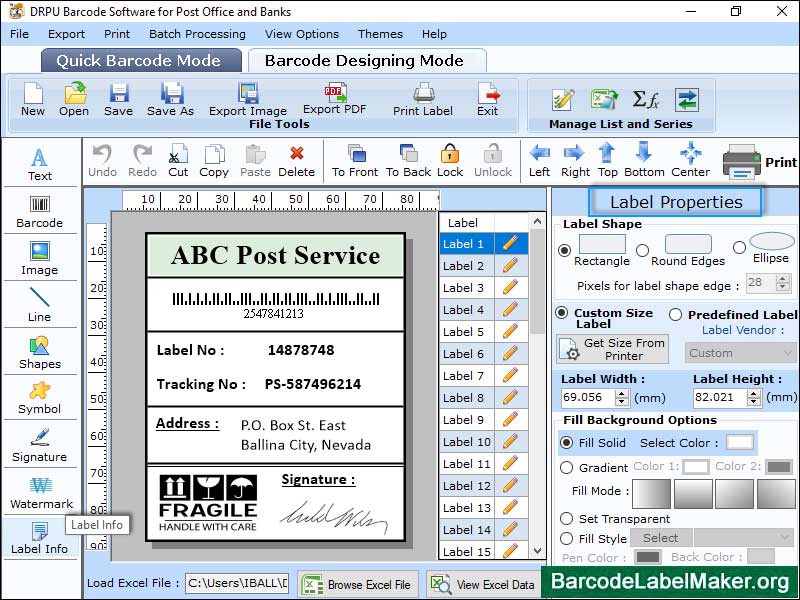Select Rectangle label shape

click(565, 251)
